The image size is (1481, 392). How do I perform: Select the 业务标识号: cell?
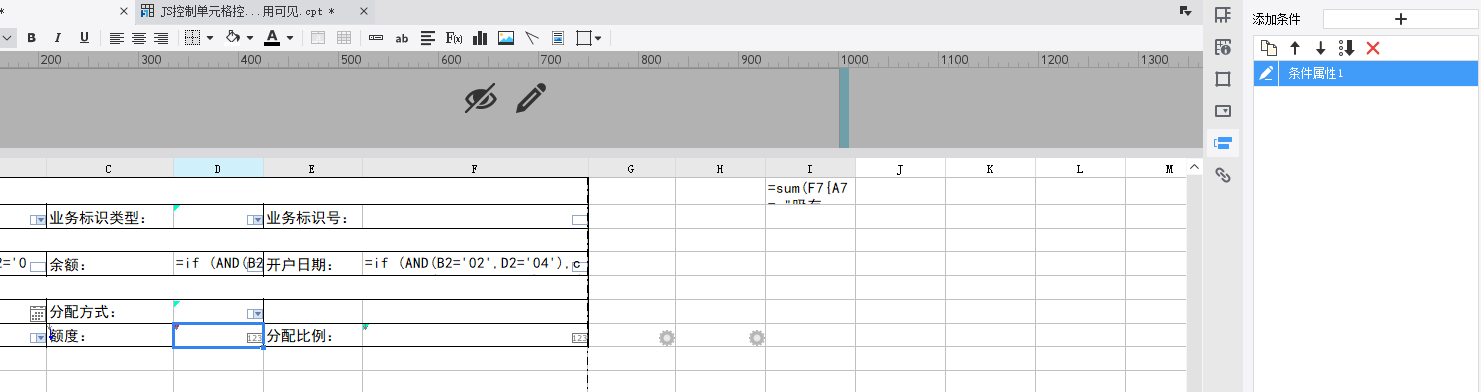pyautogui.click(x=313, y=217)
